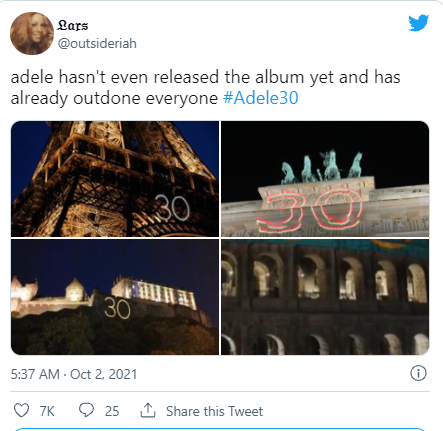Image resolution: width=443 pixels, height=431 pixels.
Task: Click the 7K likes count
Action: tap(47, 411)
